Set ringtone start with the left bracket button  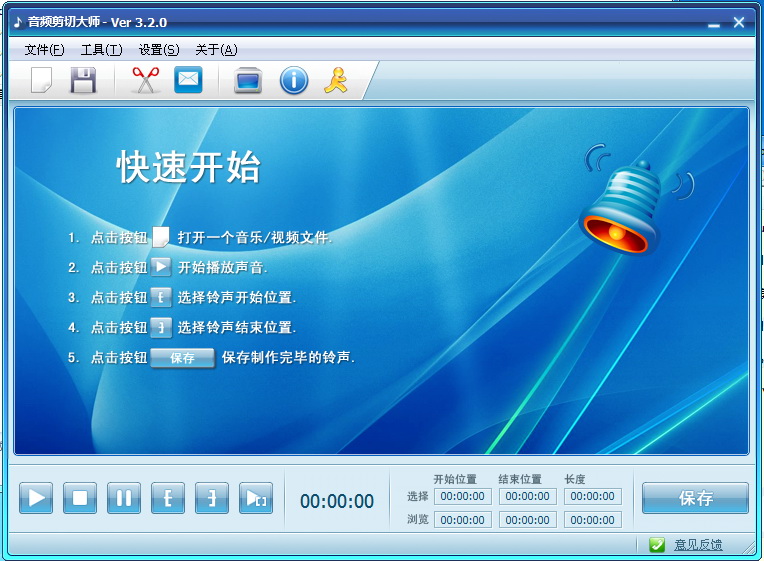pos(168,498)
